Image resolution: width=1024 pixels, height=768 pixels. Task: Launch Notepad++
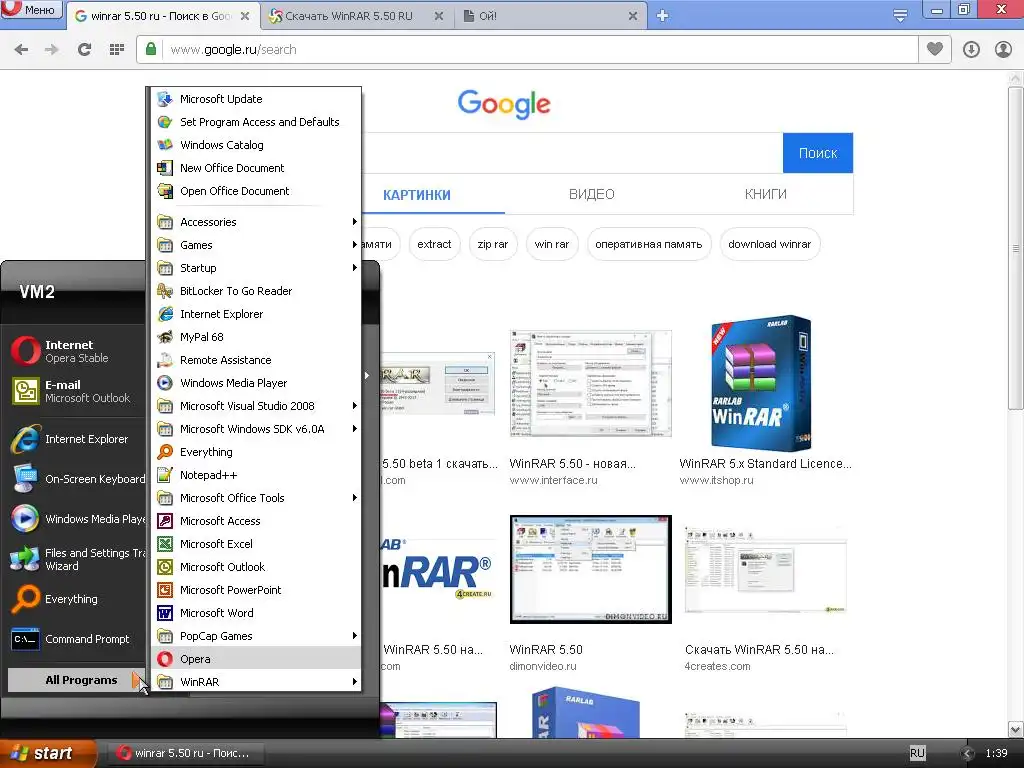255,475
